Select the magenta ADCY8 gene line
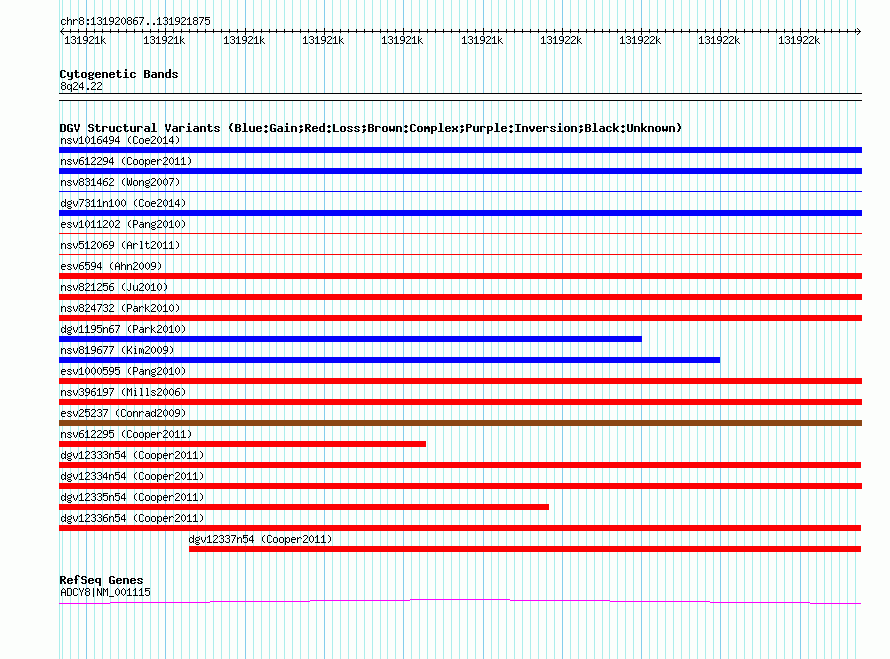Image resolution: width=890 pixels, height=659 pixels. 460,601
